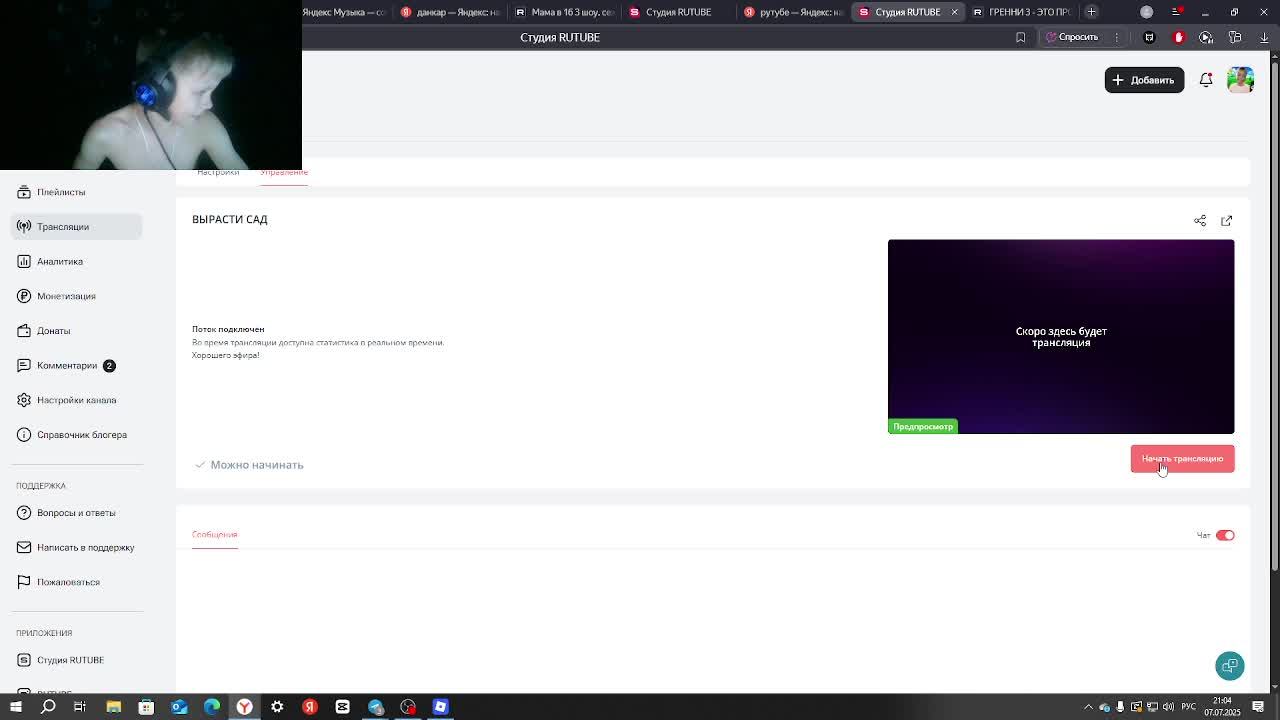The image size is (1280, 720).
Task: Open user profile avatar
Action: pyautogui.click(x=1240, y=80)
